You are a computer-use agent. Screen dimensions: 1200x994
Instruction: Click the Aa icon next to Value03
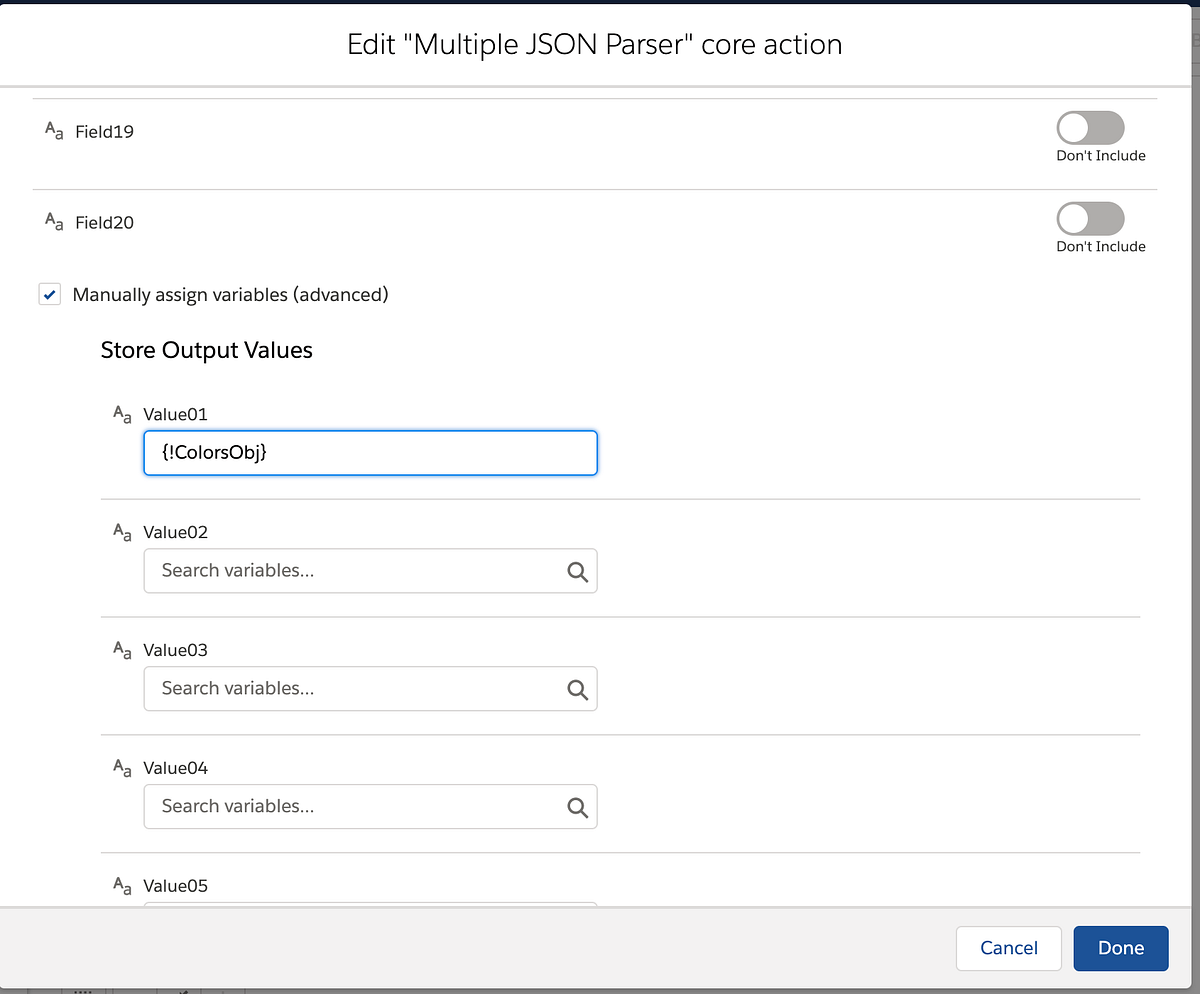(x=121, y=649)
